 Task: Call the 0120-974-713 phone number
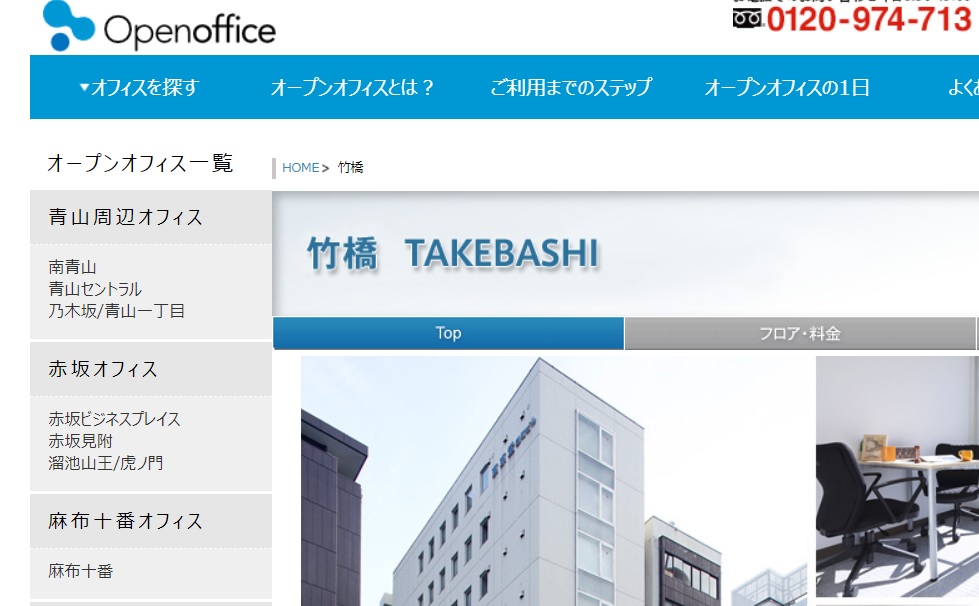(x=869, y=19)
